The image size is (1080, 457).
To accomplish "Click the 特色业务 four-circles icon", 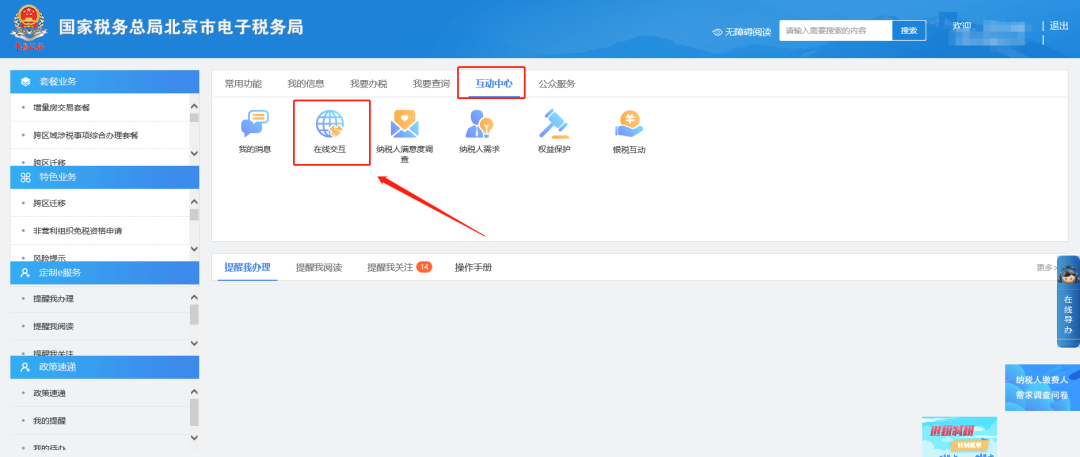I will 25,177.
